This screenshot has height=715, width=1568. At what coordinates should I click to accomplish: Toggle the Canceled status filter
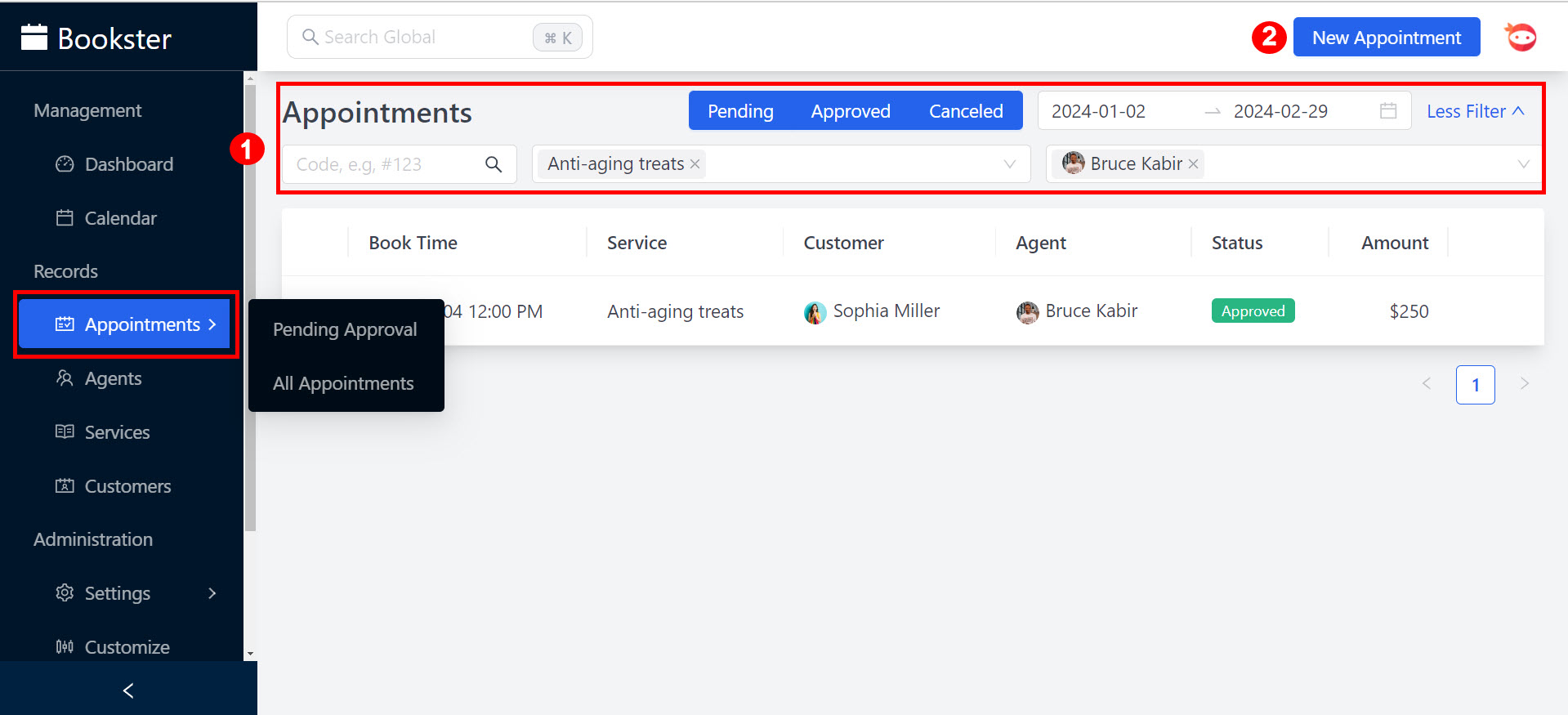coord(965,111)
